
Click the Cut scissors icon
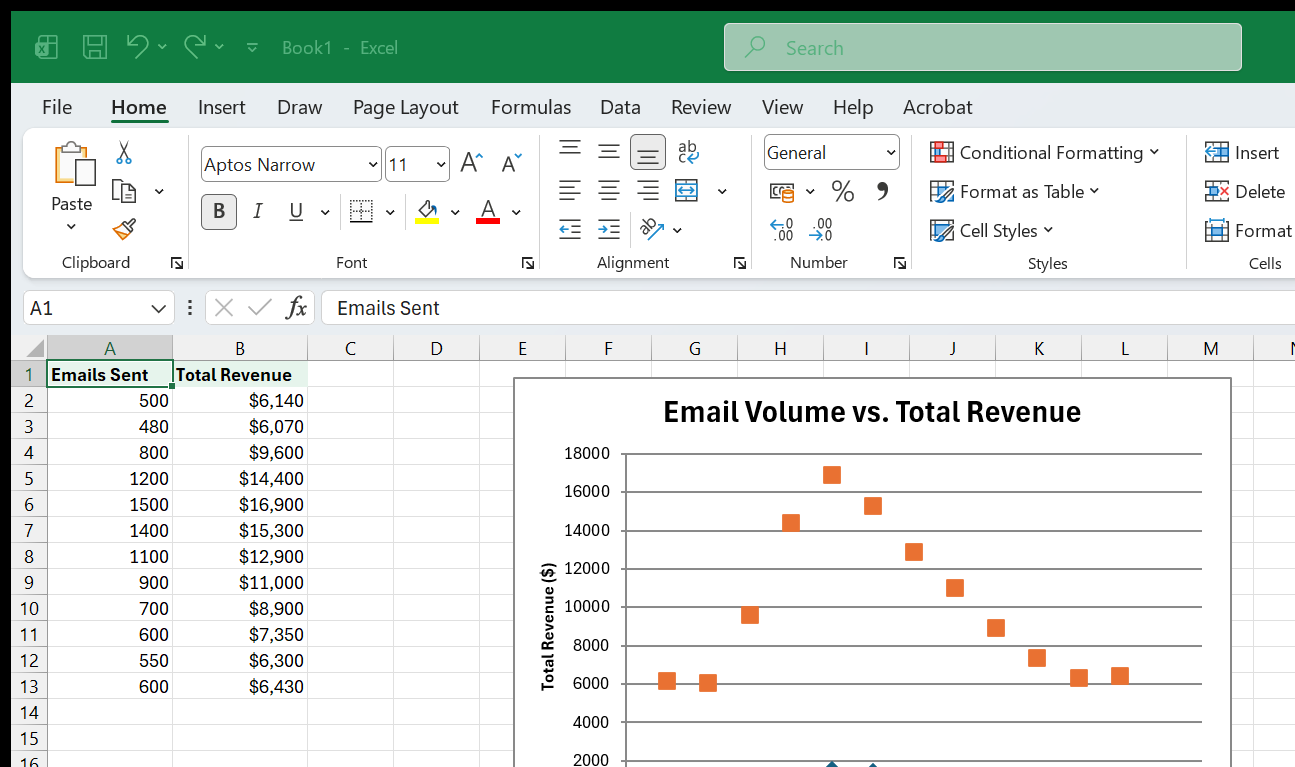pyautogui.click(x=124, y=153)
